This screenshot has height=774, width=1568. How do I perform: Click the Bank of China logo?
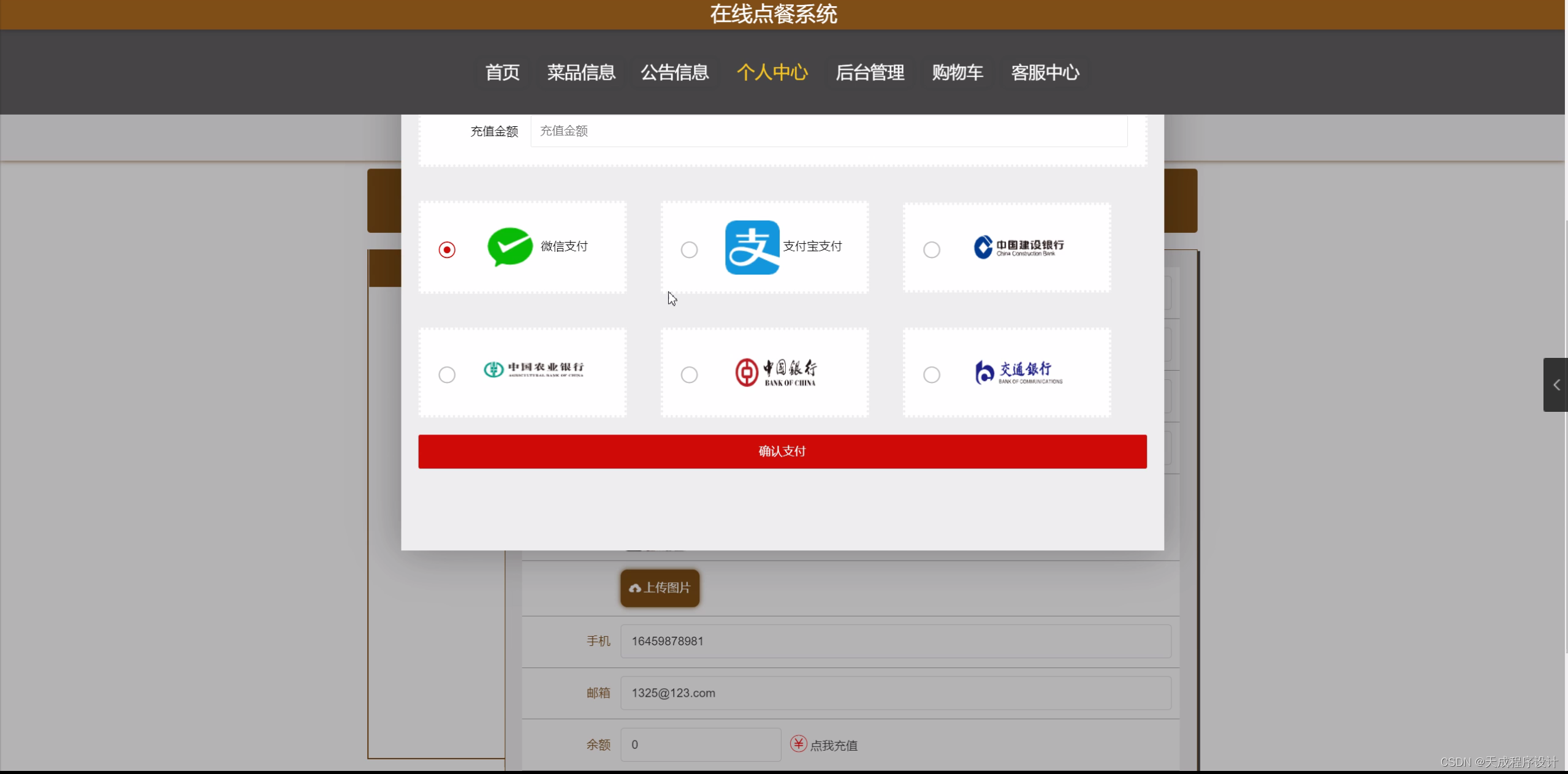775,372
